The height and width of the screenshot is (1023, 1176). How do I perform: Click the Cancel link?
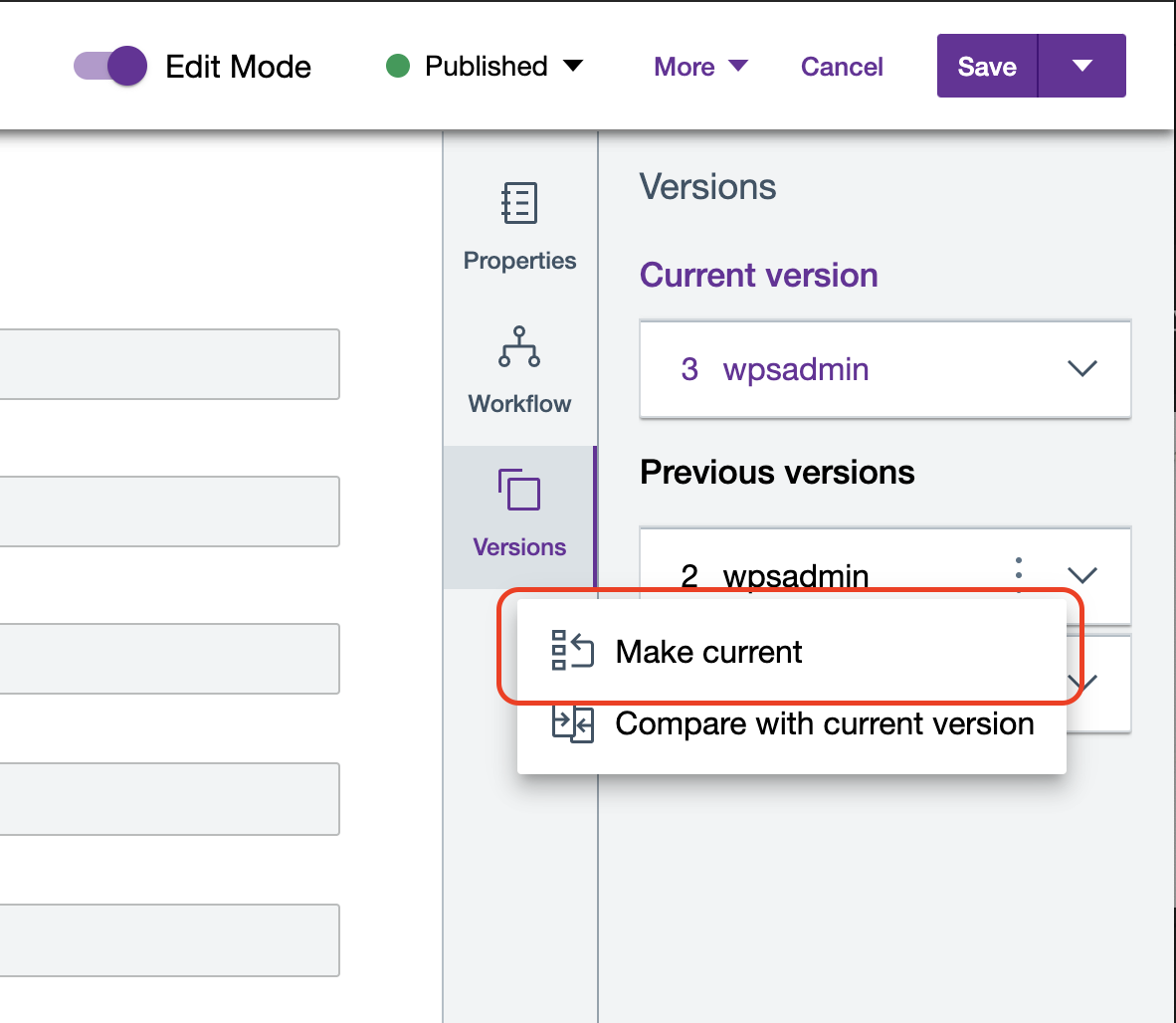842,67
